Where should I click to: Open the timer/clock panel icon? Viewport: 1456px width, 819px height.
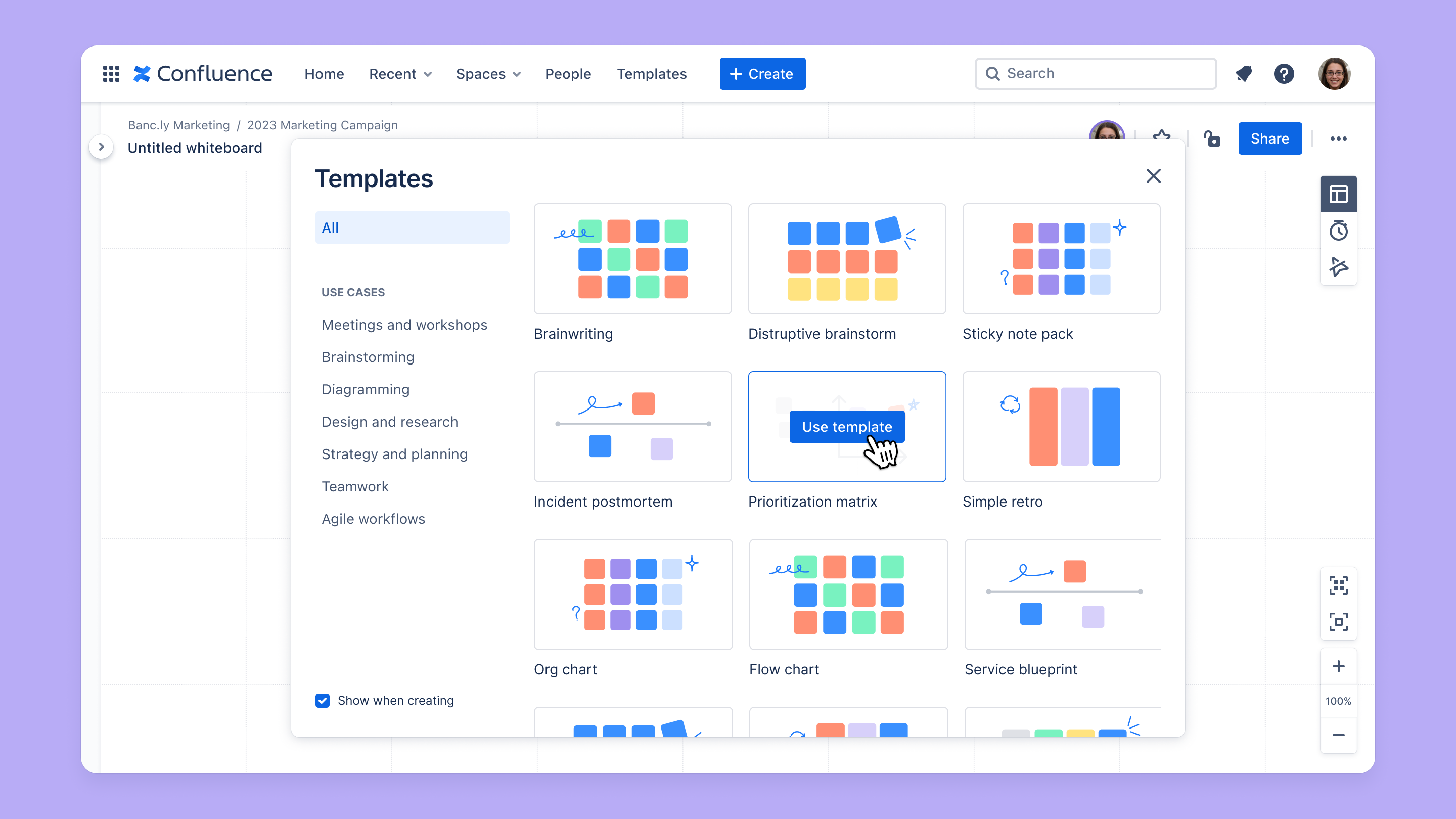click(1339, 231)
